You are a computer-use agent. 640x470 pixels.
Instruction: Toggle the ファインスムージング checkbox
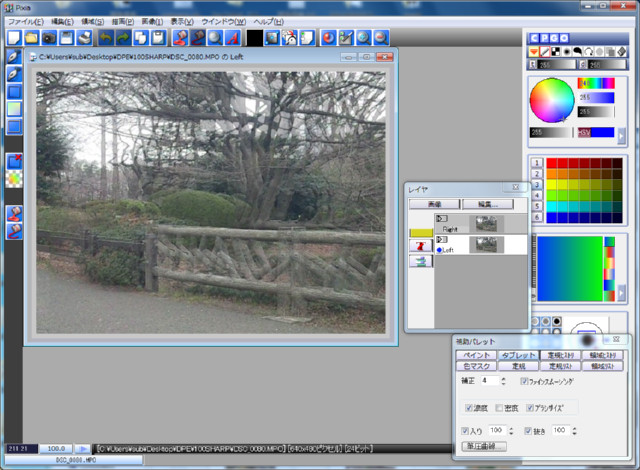click(x=524, y=381)
